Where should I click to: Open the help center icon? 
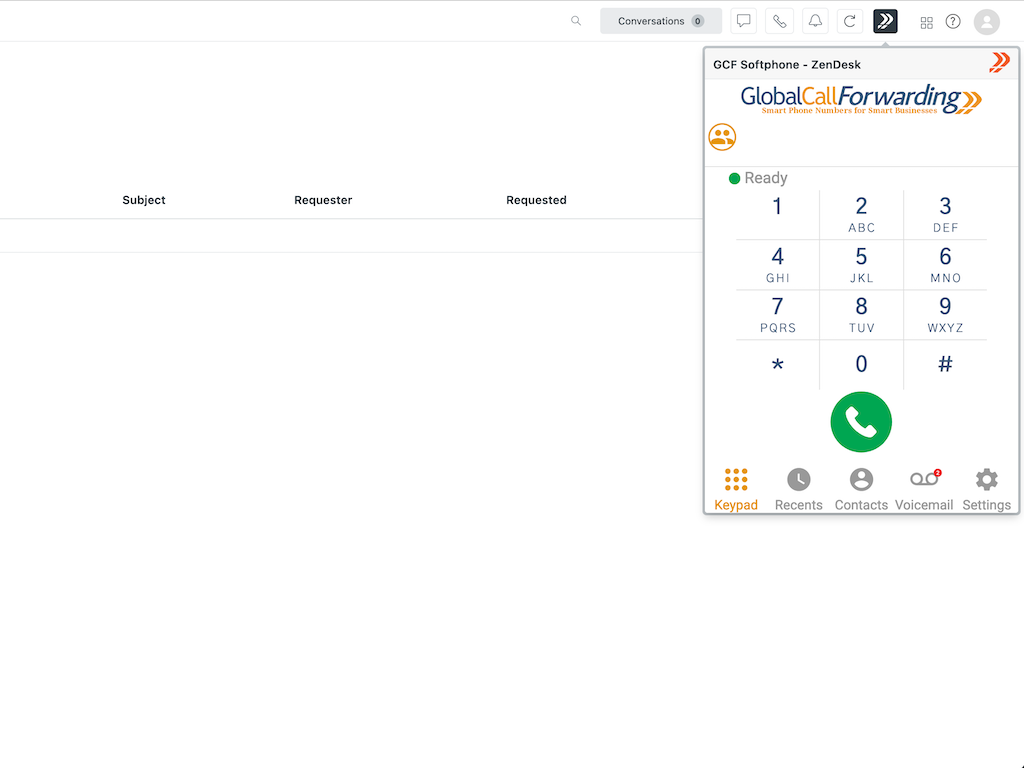pos(952,21)
